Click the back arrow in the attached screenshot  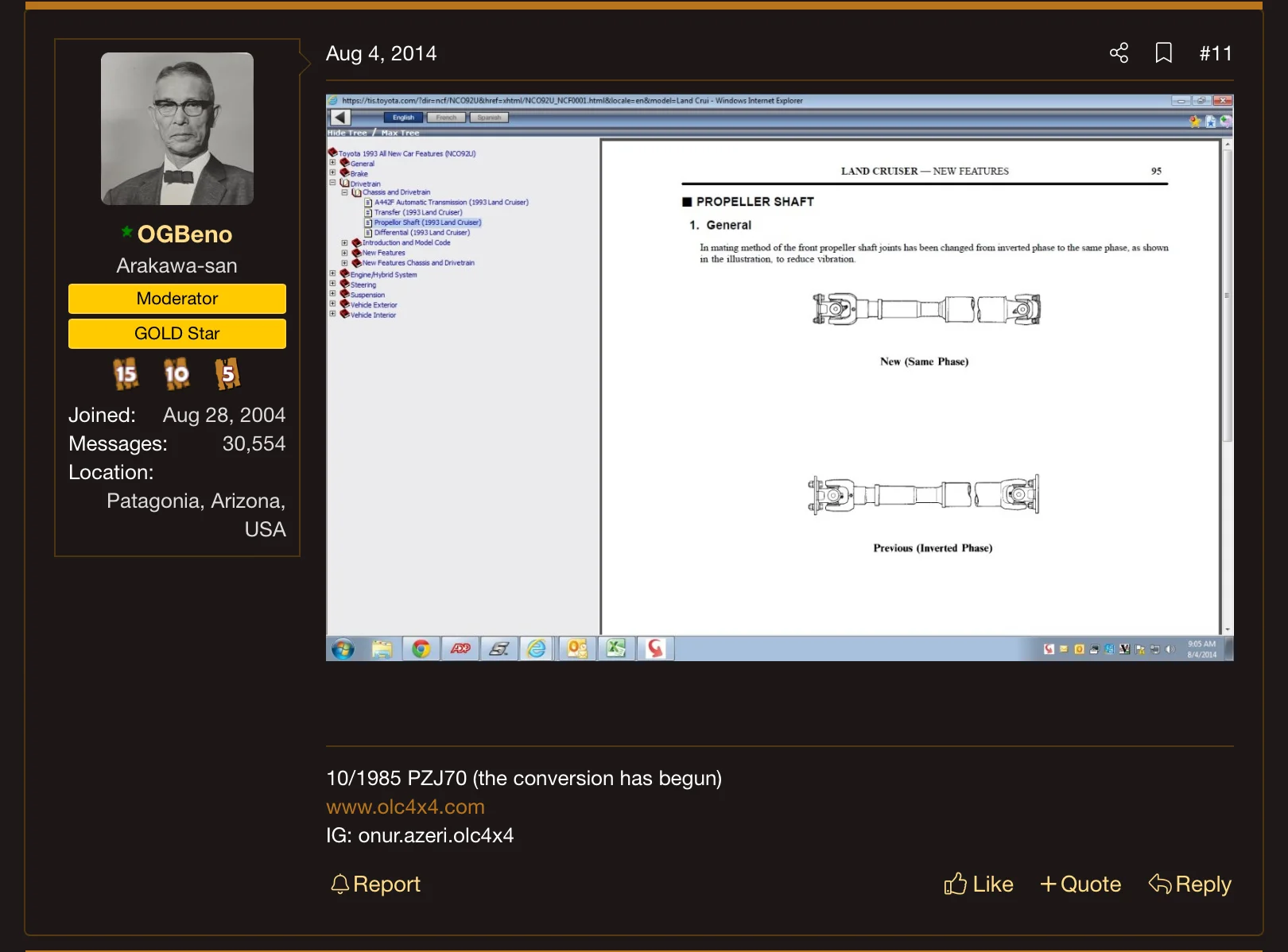(340, 118)
